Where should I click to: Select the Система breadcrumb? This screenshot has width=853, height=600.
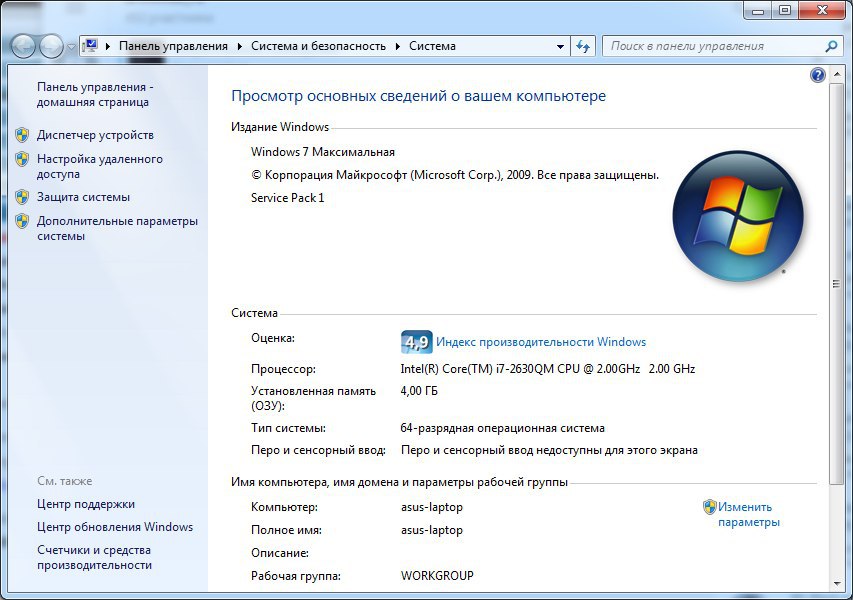tap(432, 46)
